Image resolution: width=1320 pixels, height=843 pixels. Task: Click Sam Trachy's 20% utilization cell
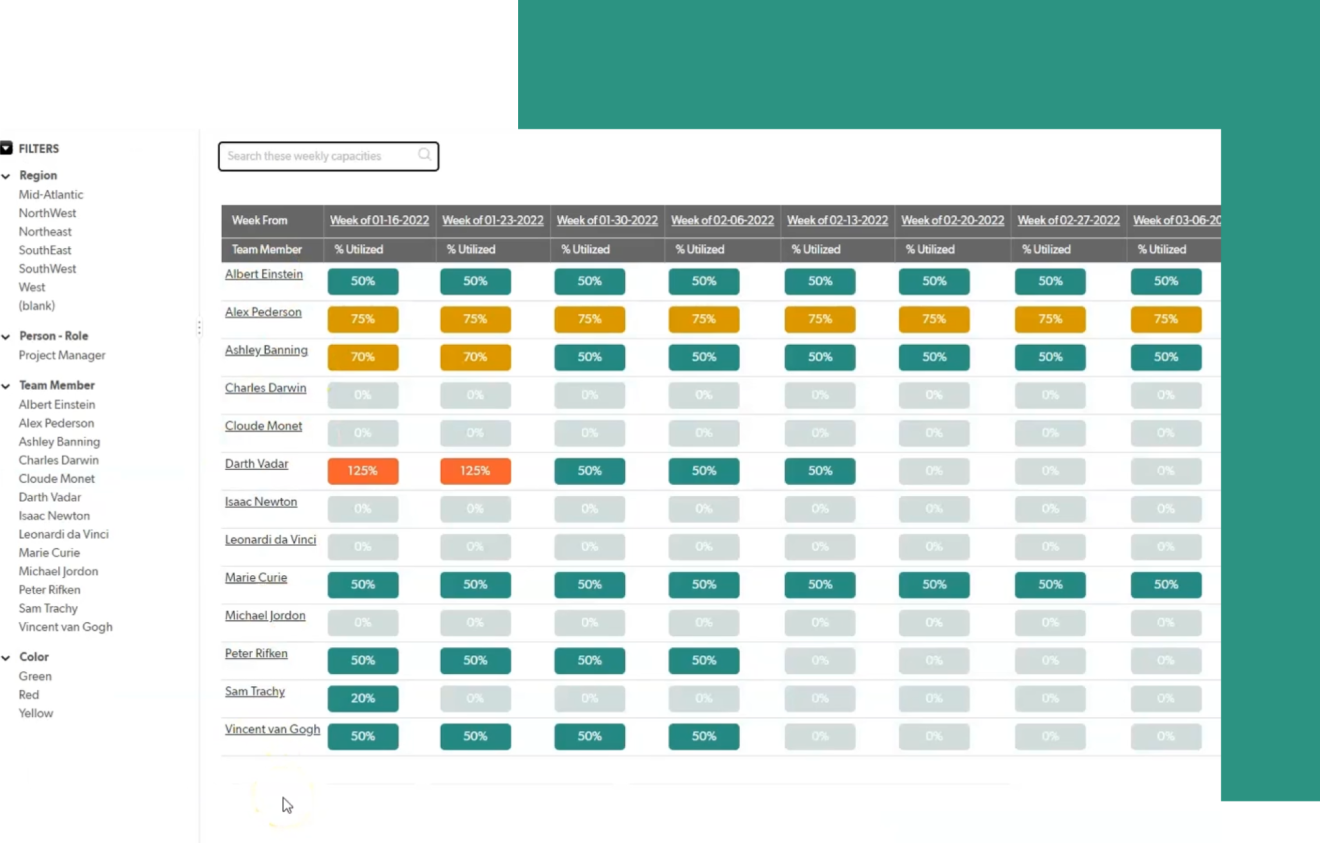click(x=363, y=698)
